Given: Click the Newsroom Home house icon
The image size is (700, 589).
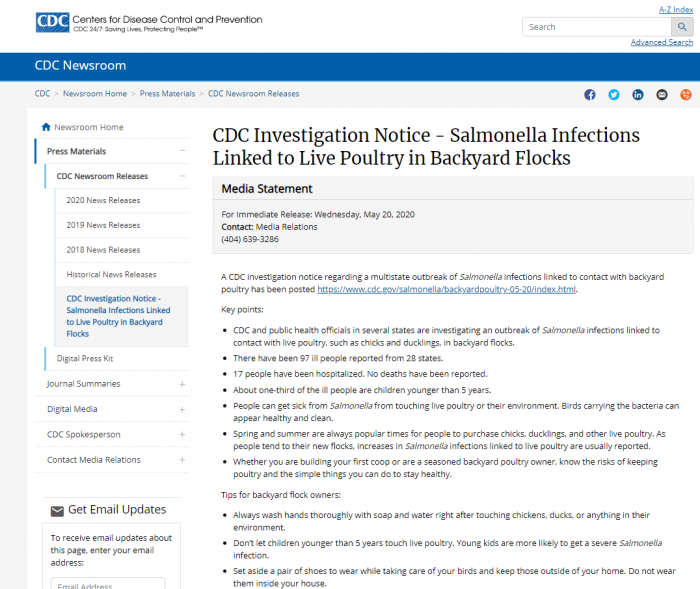Looking at the screenshot, I should click(46, 127).
